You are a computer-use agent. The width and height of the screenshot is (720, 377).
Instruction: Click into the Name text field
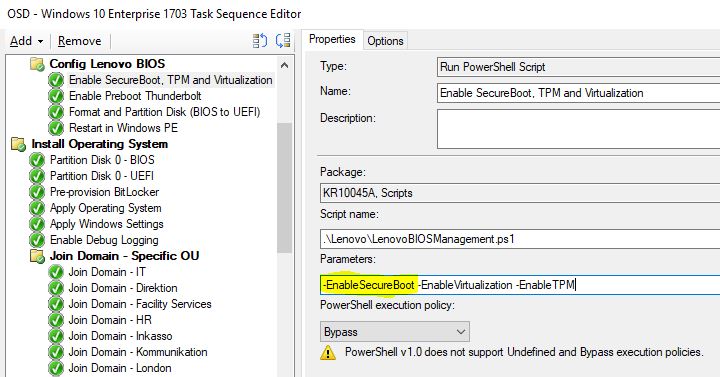(x=579, y=93)
